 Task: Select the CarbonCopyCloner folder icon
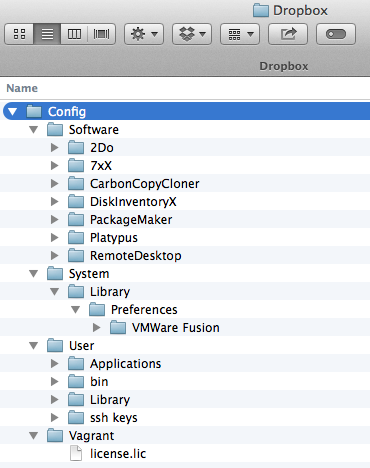coord(76,183)
